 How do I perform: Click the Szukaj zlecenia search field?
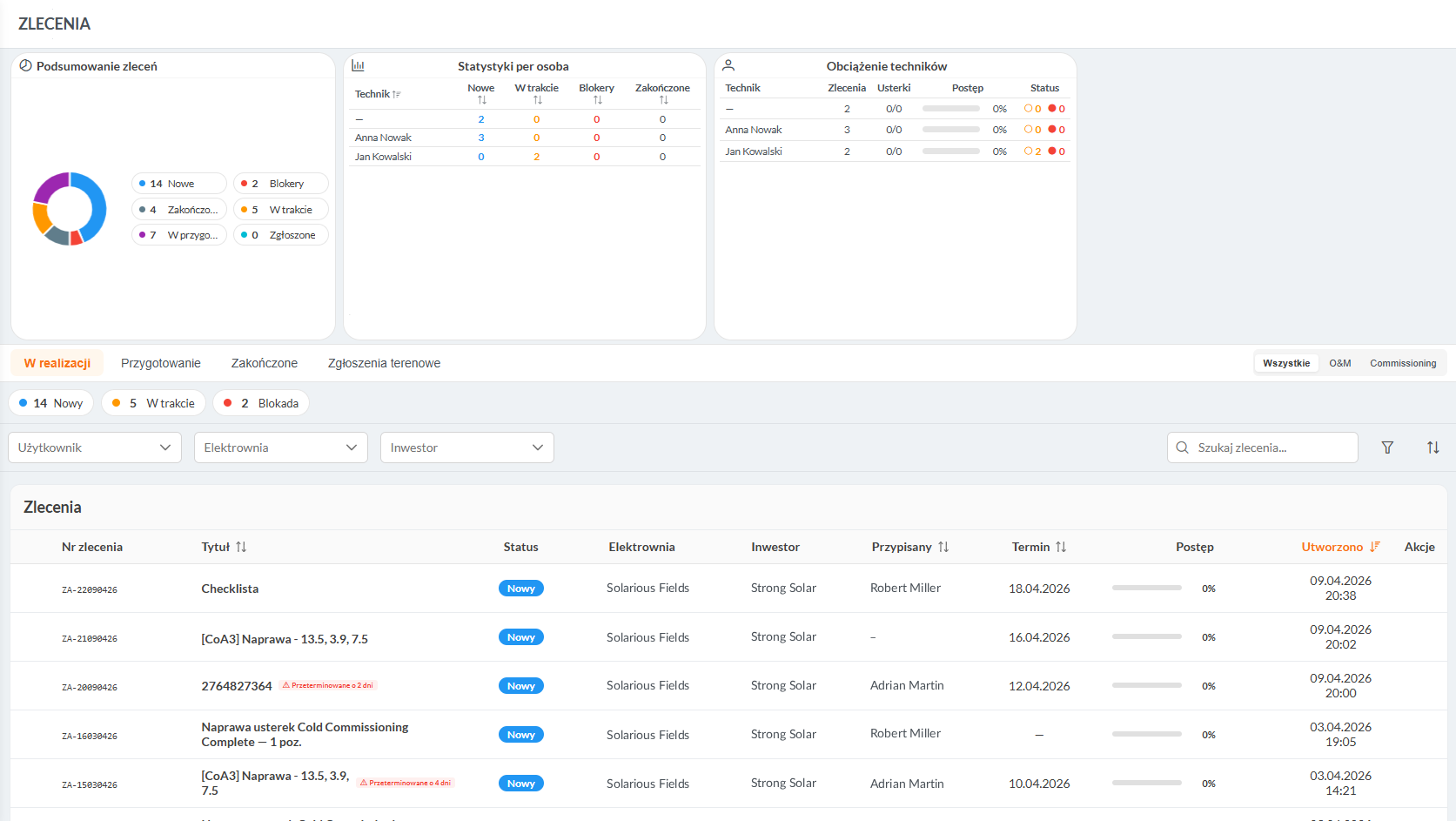(1271, 448)
